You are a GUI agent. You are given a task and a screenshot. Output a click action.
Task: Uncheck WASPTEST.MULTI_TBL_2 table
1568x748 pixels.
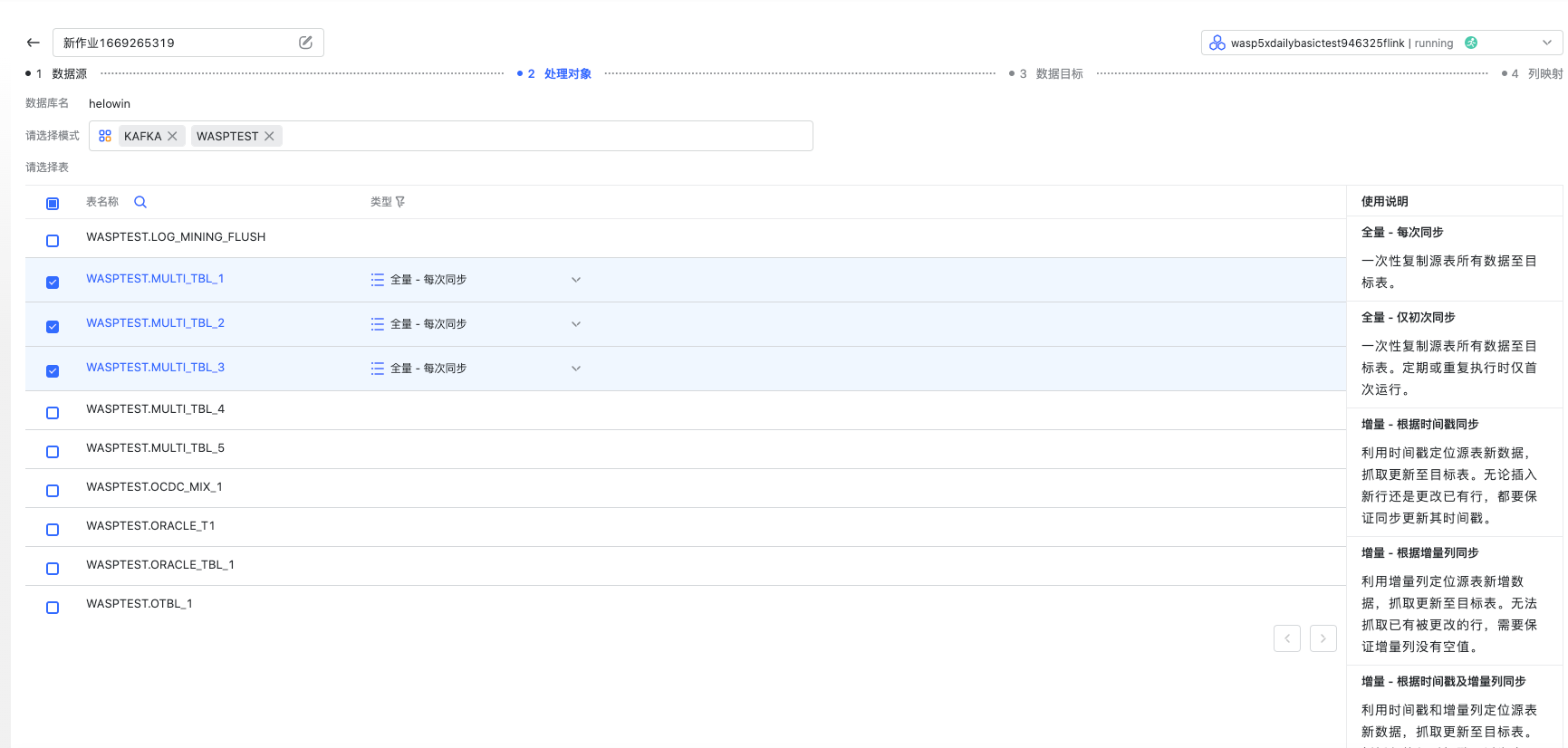pyautogui.click(x=53, y=327)
